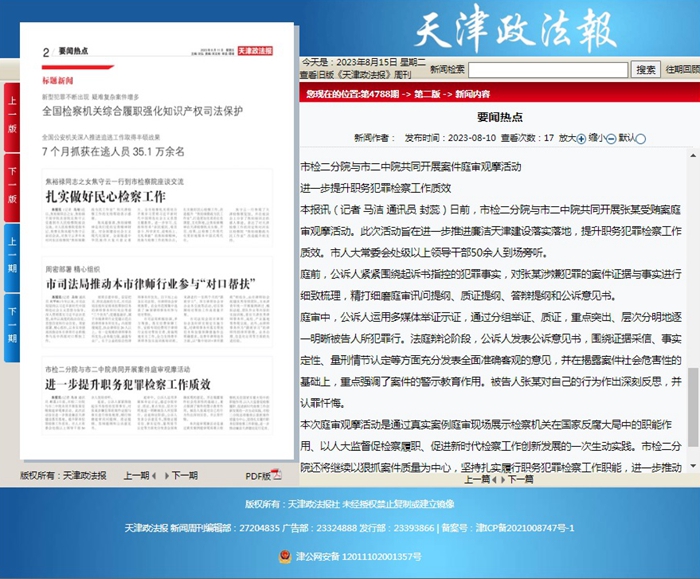This screenshot has height=579, width=700.
Task: Click the 津公网安备 12011102001357号 link
Action: tap(358, 557)
